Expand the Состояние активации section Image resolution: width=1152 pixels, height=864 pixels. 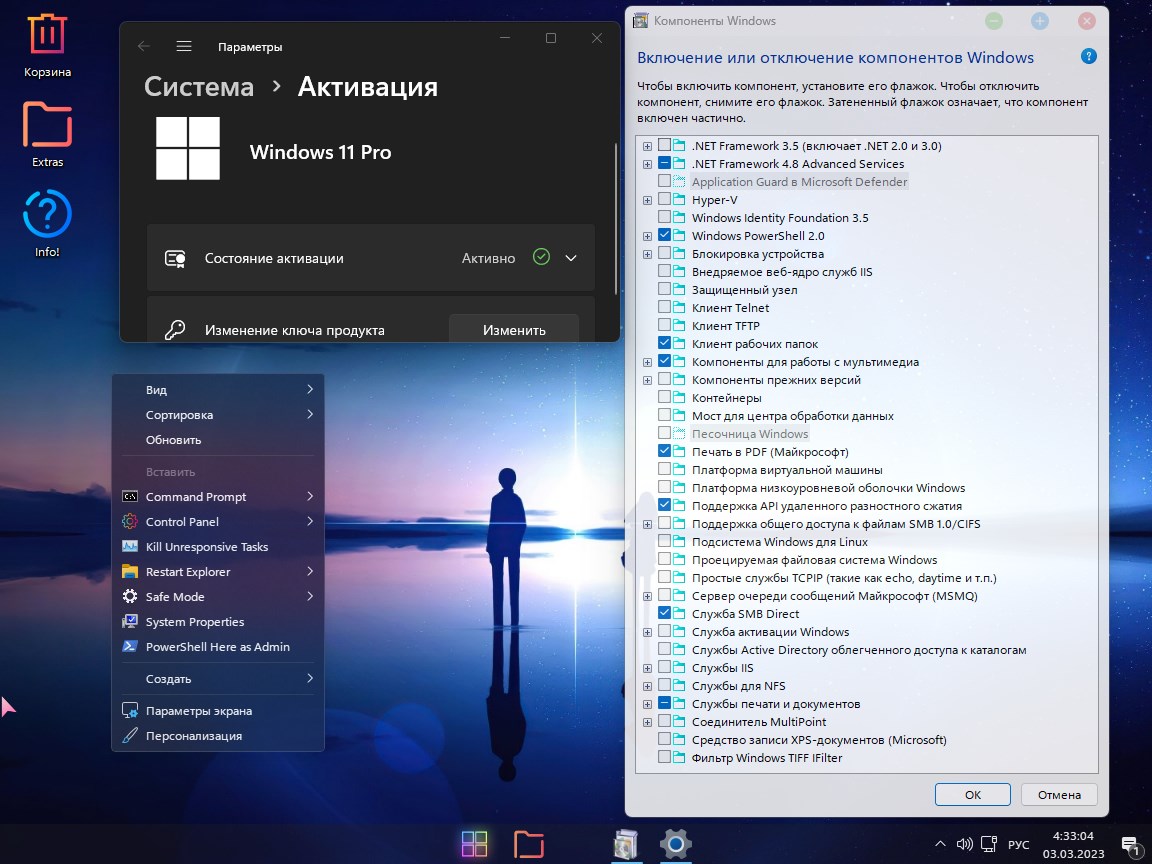coord(570,257)
